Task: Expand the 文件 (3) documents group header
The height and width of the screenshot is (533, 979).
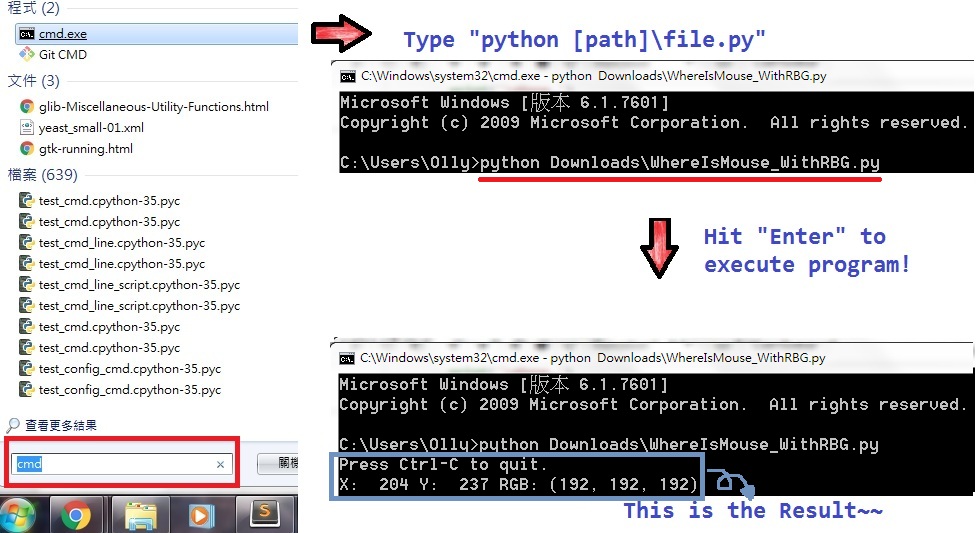Action: (x=33, y=80)
